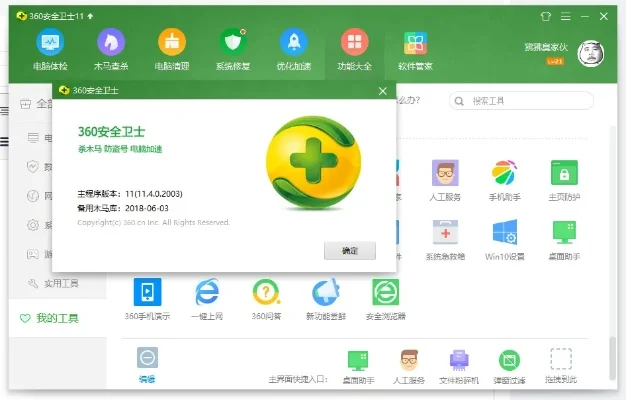This screenshot has height=400, width=626.
Task: Open 软件管家 software manager icon
Action: pos(416,44)
